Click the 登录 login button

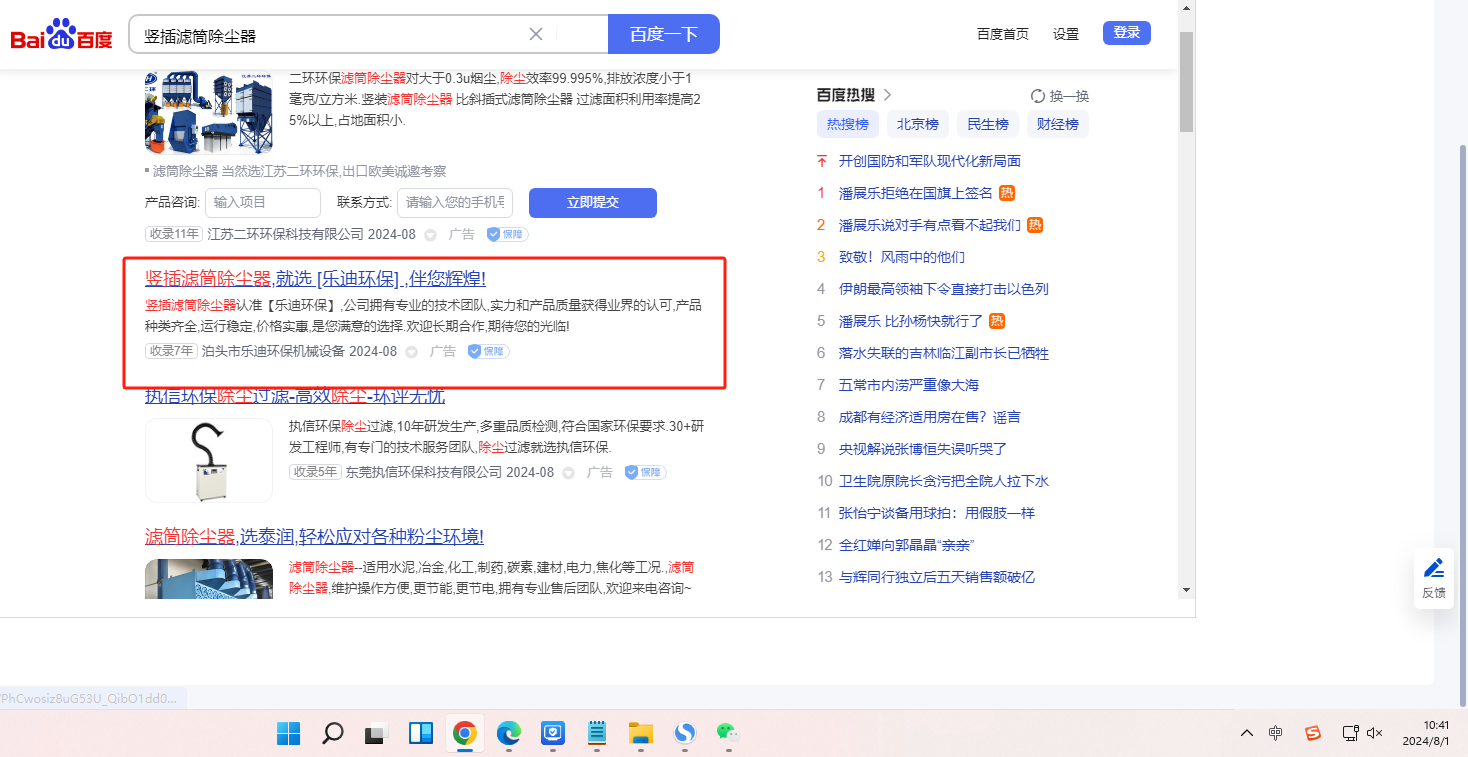coord(1126,33)
